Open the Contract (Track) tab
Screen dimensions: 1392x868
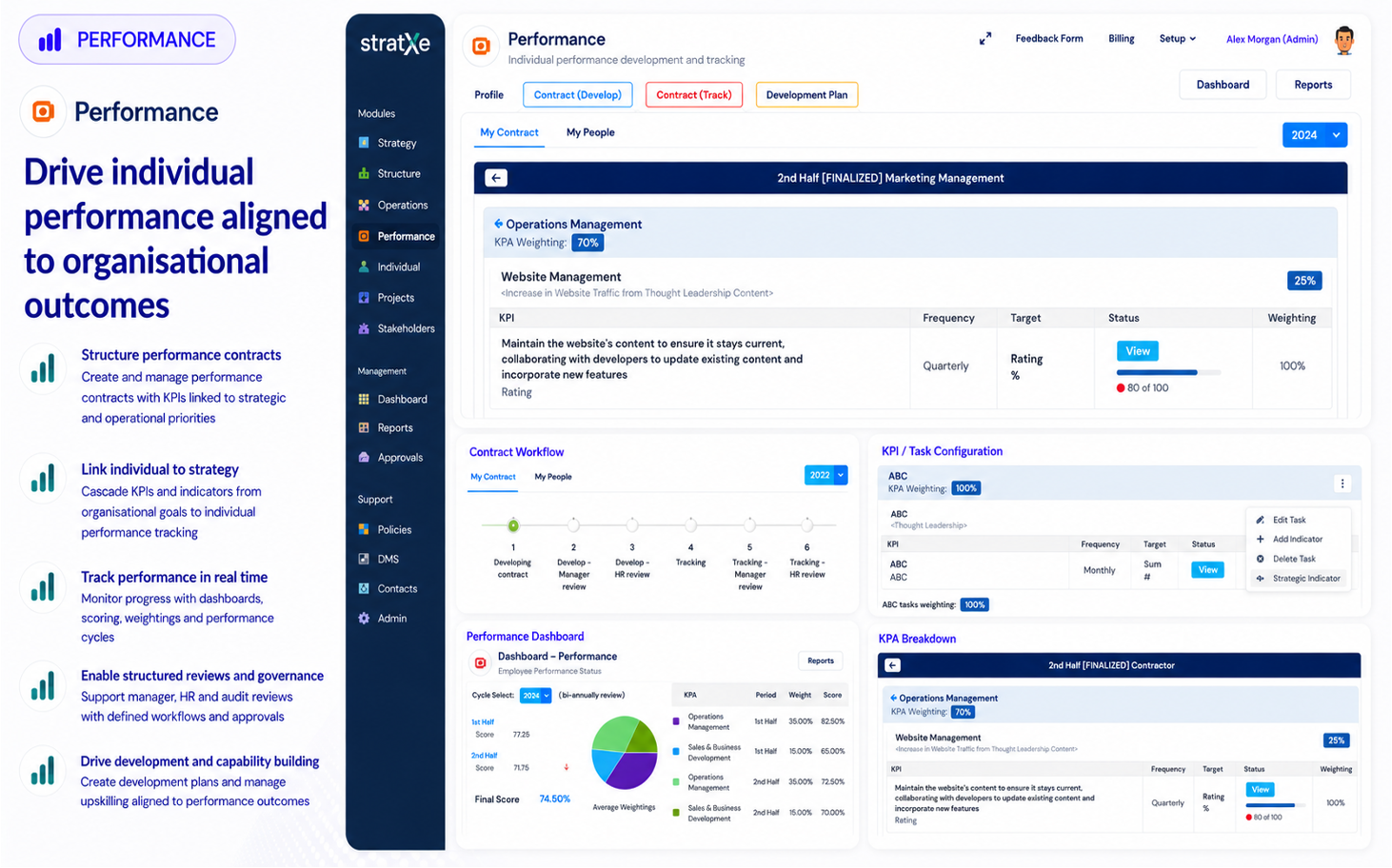click(694, 95)
